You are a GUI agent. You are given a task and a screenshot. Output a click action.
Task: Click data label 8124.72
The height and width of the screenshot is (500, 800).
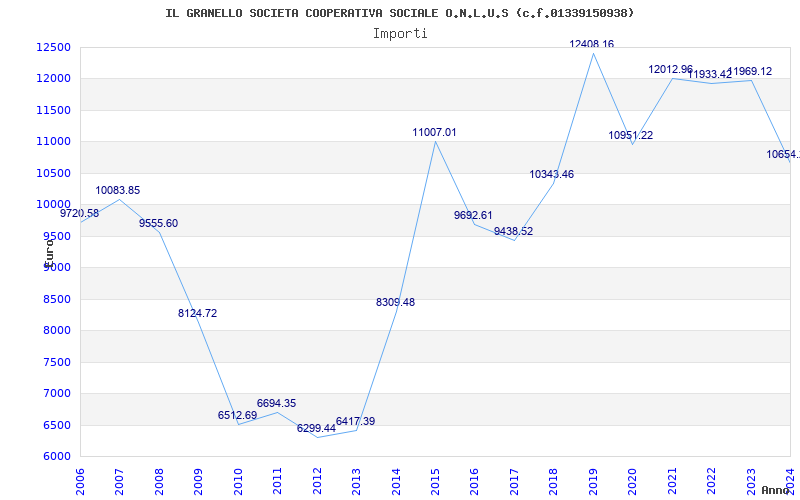click(197, 314)
